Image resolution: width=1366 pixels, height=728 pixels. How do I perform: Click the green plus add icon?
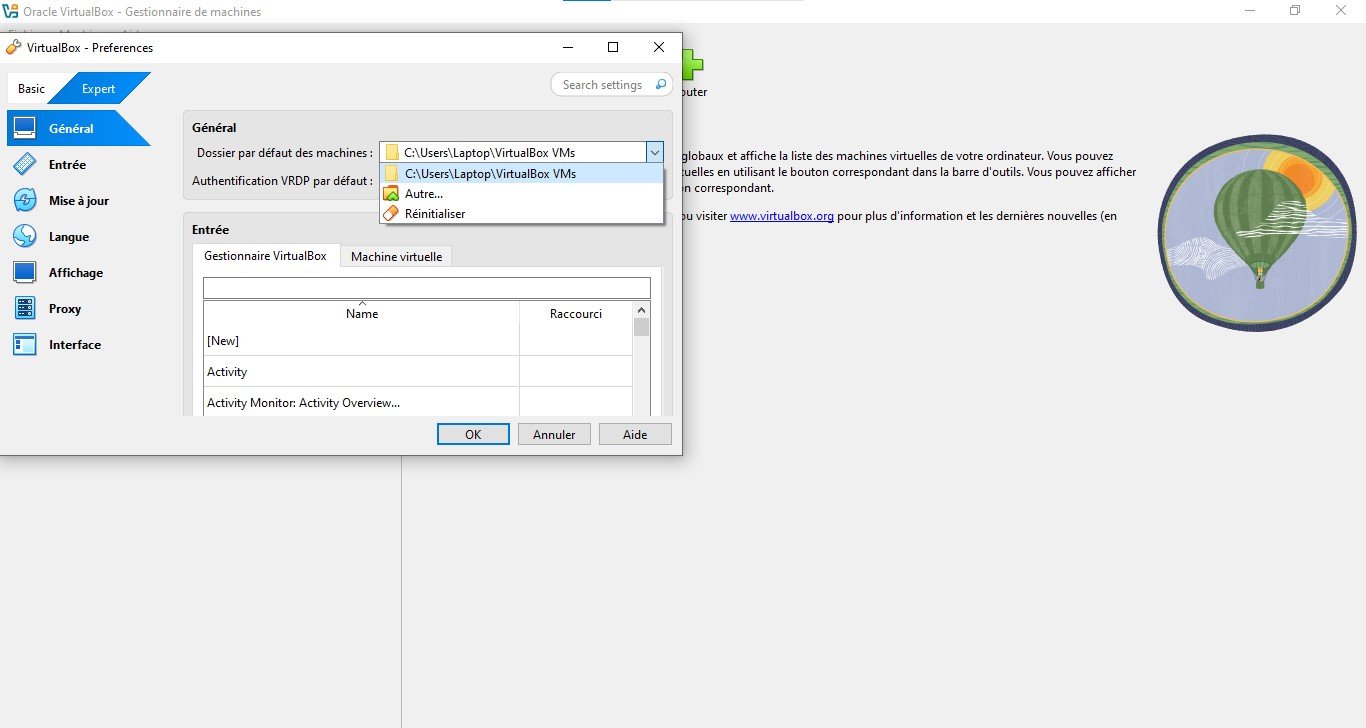click(692, 65)
